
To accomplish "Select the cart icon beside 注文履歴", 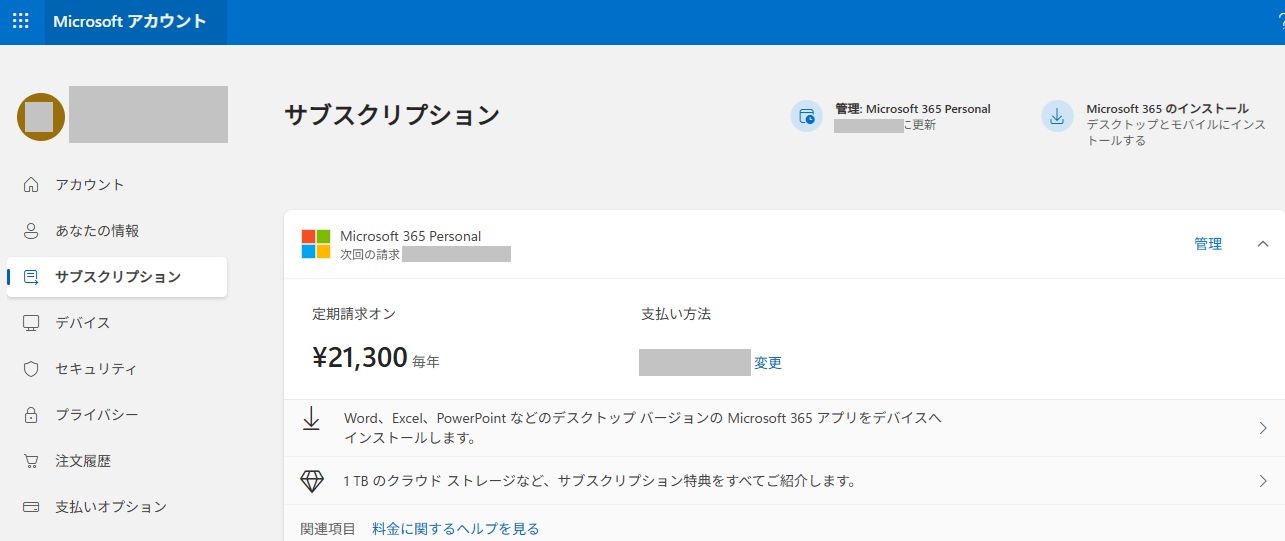I will [x=31, y=461].
